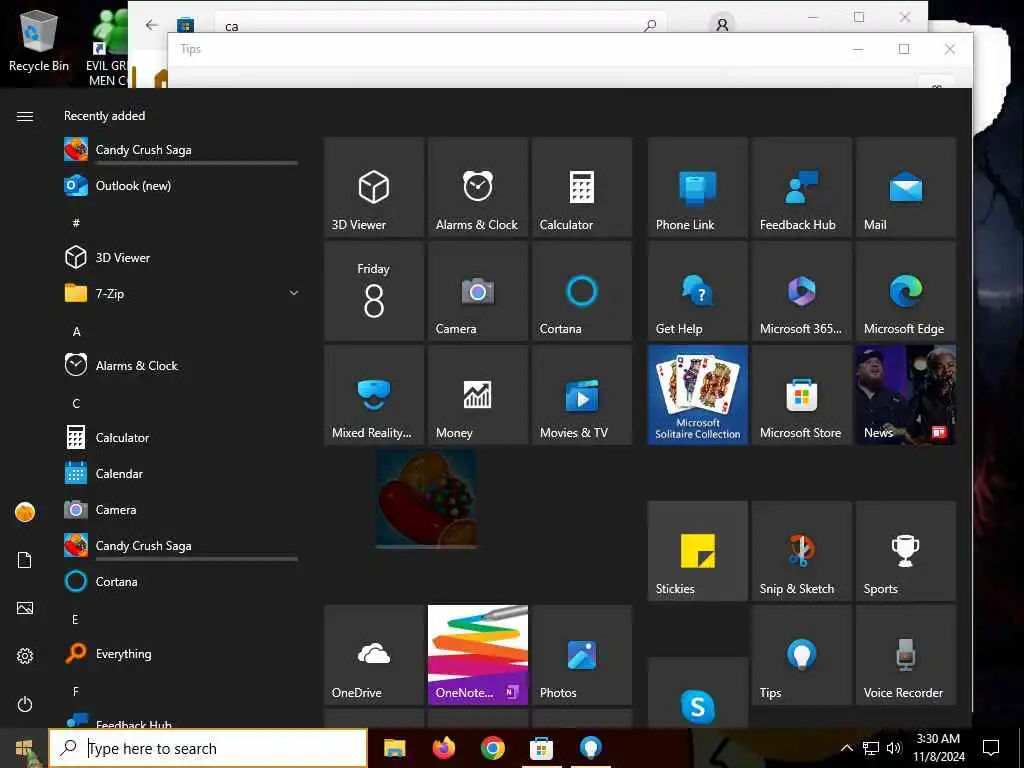Screen dimensions: 1024x768
Task: Open the 3D Viewer tile
Action: pos(374,187)
